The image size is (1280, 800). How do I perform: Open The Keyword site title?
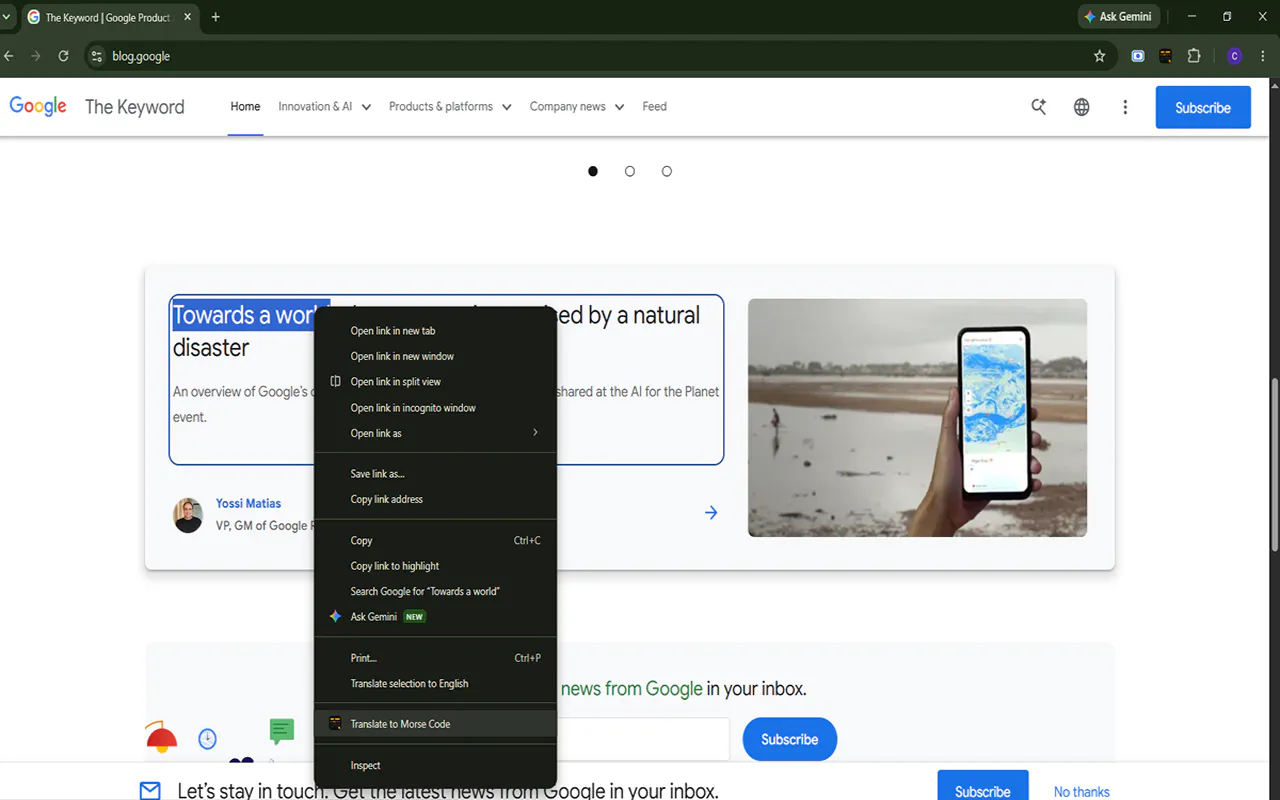point(135,107)
